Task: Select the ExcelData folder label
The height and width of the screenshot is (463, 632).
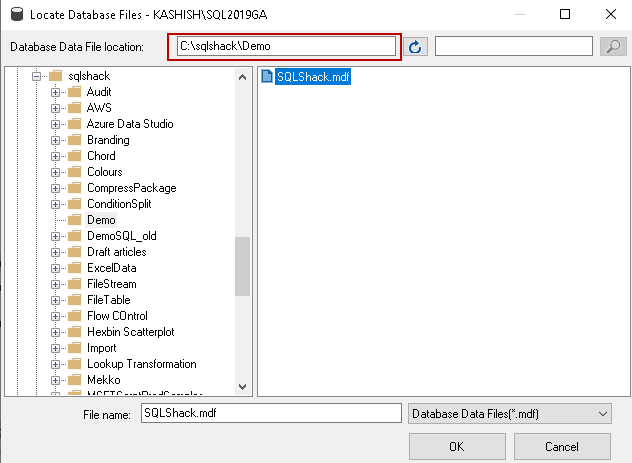Action: pyautogui.click(x=112, y=268)
